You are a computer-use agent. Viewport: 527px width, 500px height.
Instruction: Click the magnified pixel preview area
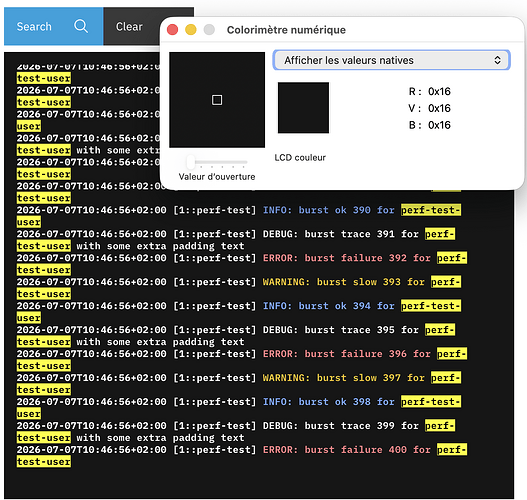(x=217, y=100)
